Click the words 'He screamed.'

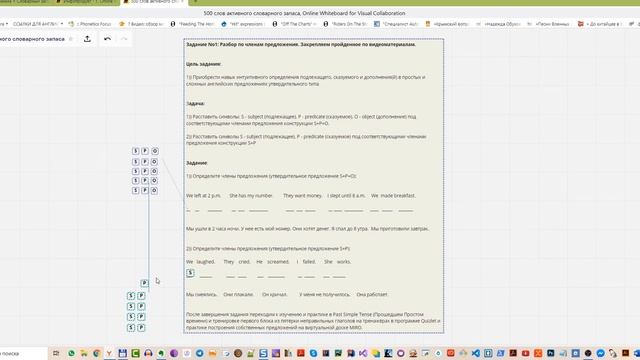pyautogui.click(x=273, y=262)
